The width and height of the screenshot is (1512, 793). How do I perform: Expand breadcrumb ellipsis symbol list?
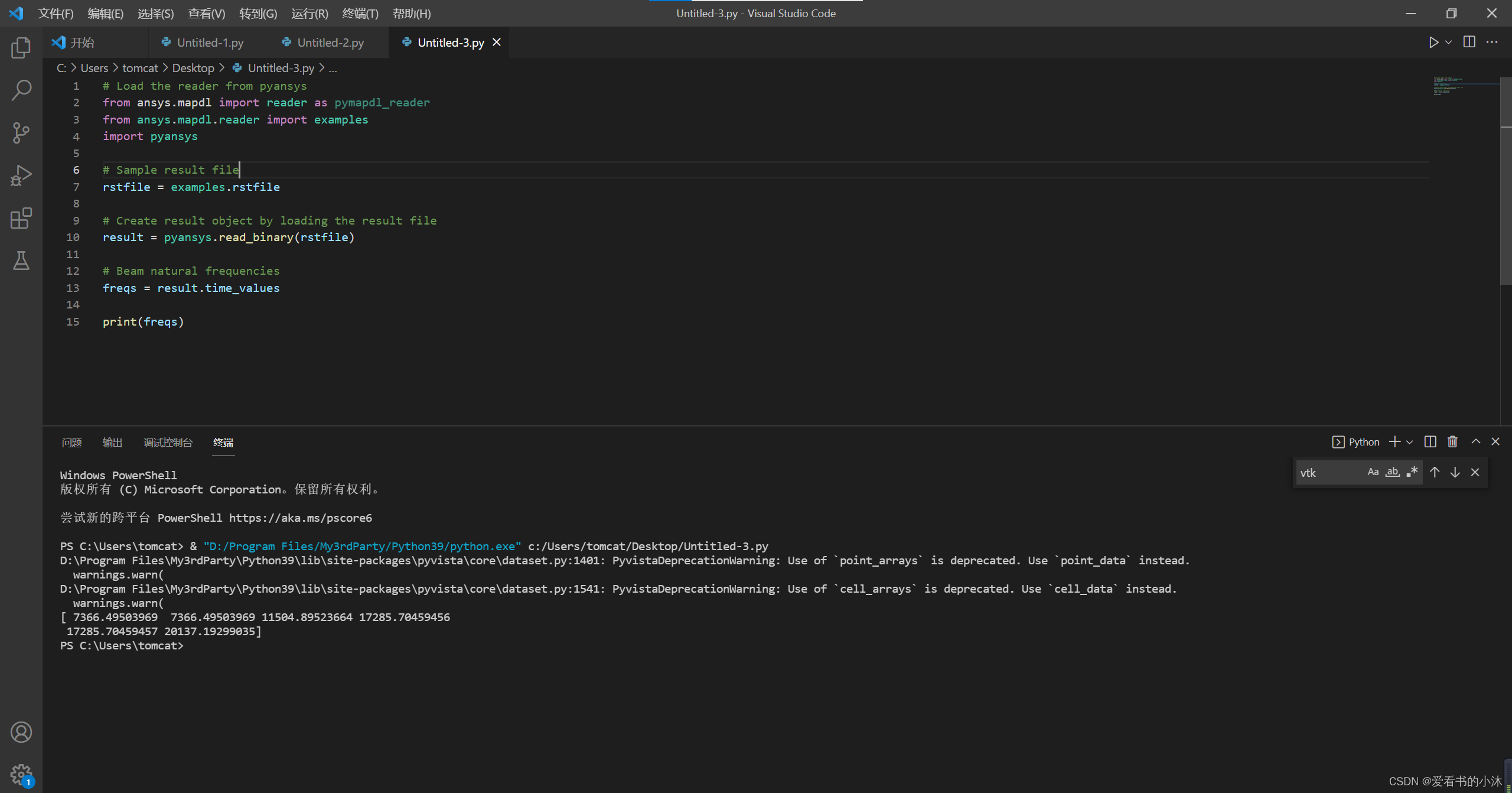tap(333, 68)
